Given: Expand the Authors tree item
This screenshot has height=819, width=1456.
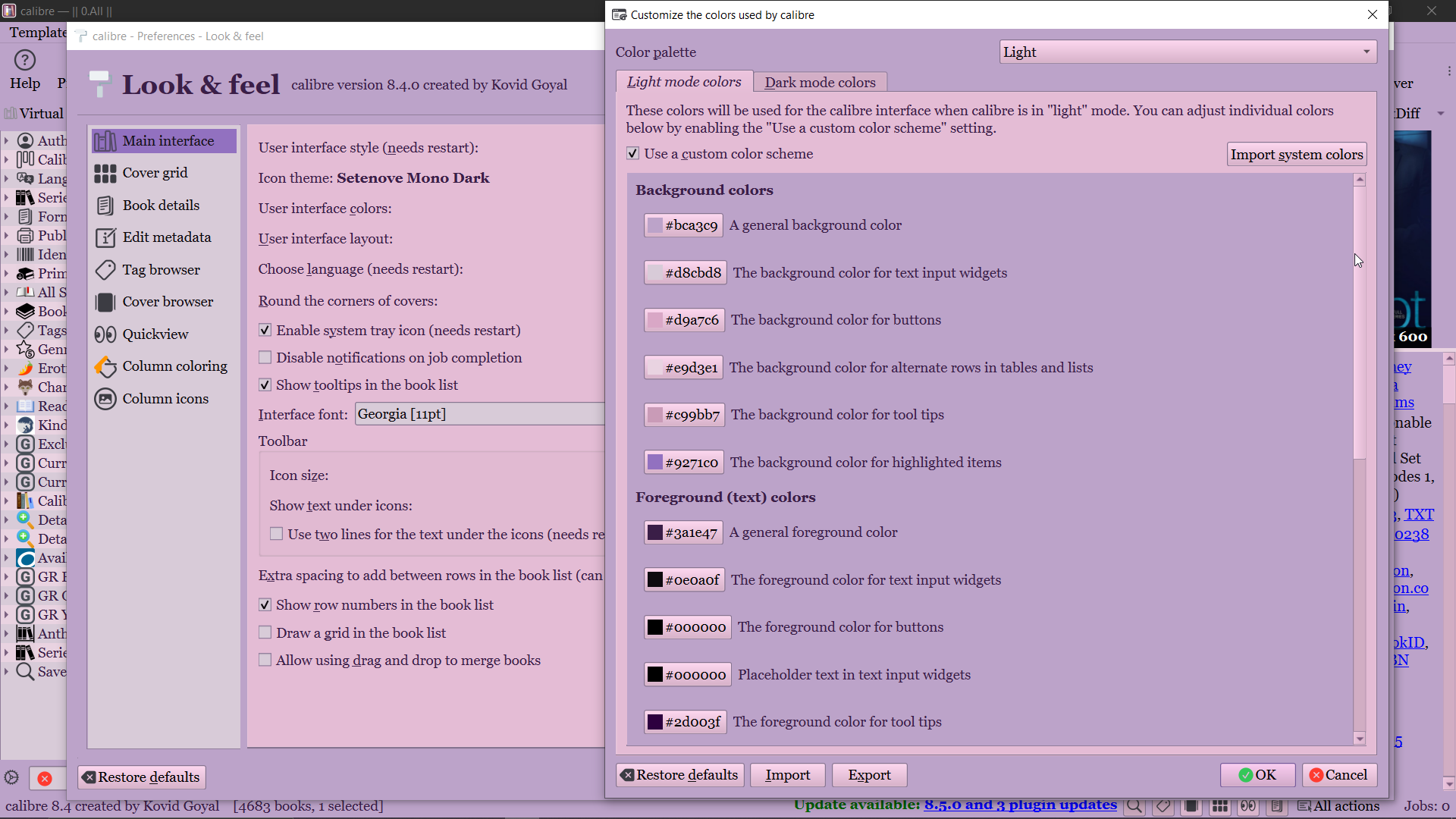Looking at the screenshot, I should (x=7, y=141).
